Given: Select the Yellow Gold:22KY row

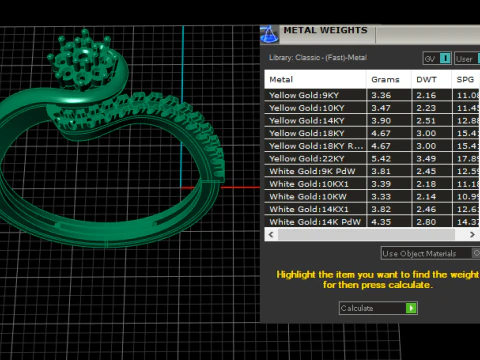Looking at the screenshot, I should click(372, 158).
